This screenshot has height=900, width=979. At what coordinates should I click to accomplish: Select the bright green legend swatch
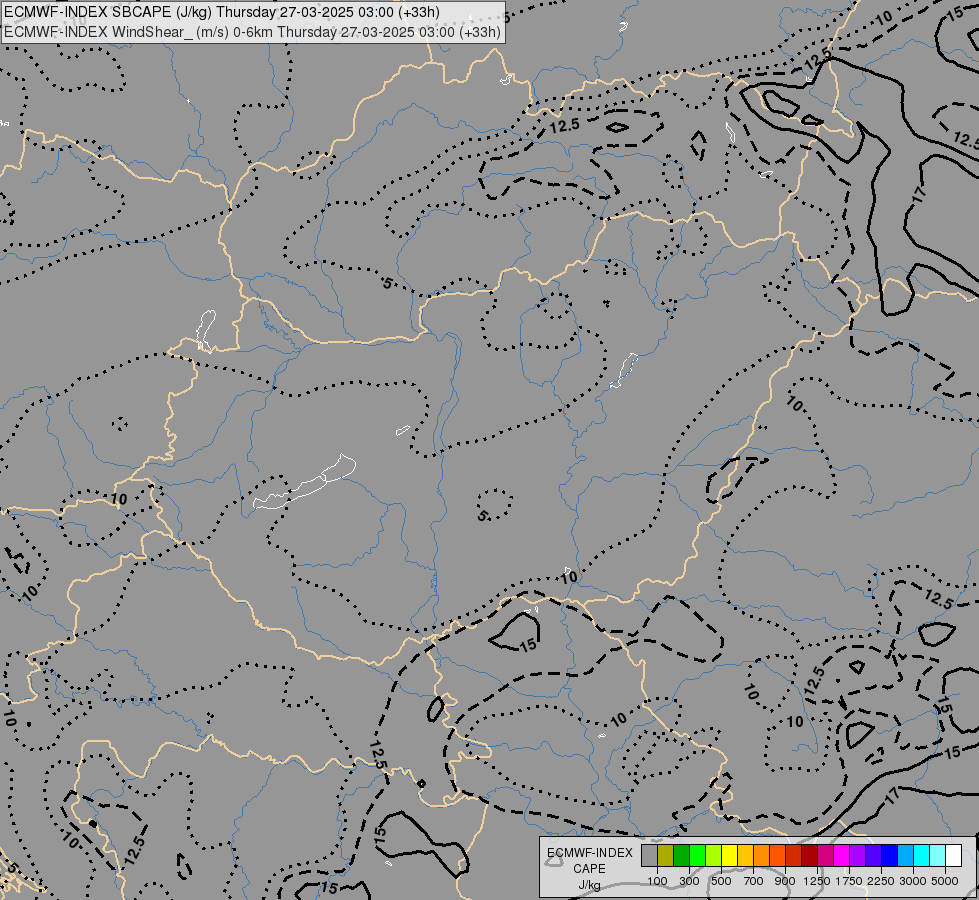[697, 856]
